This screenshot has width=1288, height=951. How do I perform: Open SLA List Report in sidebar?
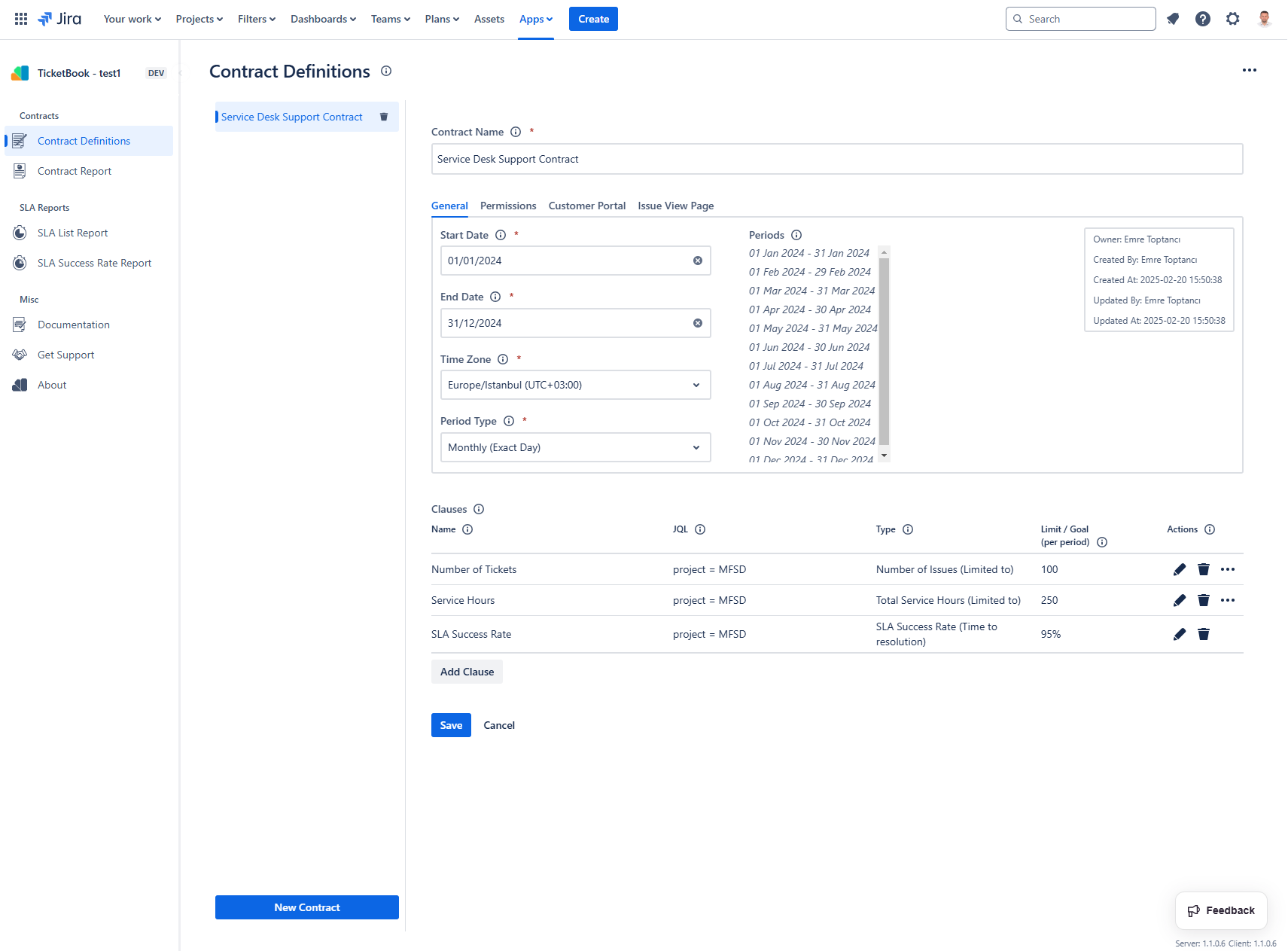coord(72,233)
